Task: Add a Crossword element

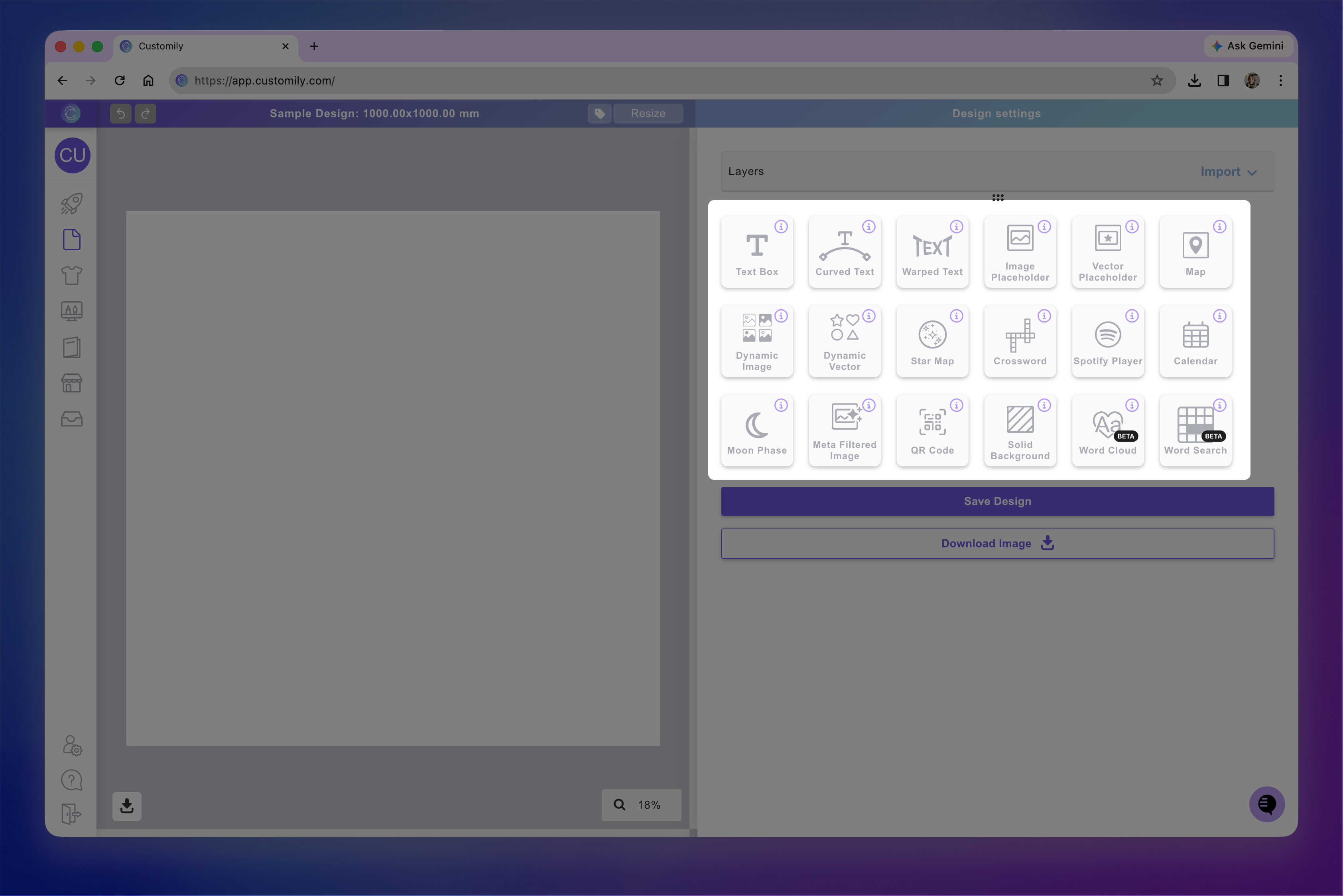Action: pos(1020,341)
